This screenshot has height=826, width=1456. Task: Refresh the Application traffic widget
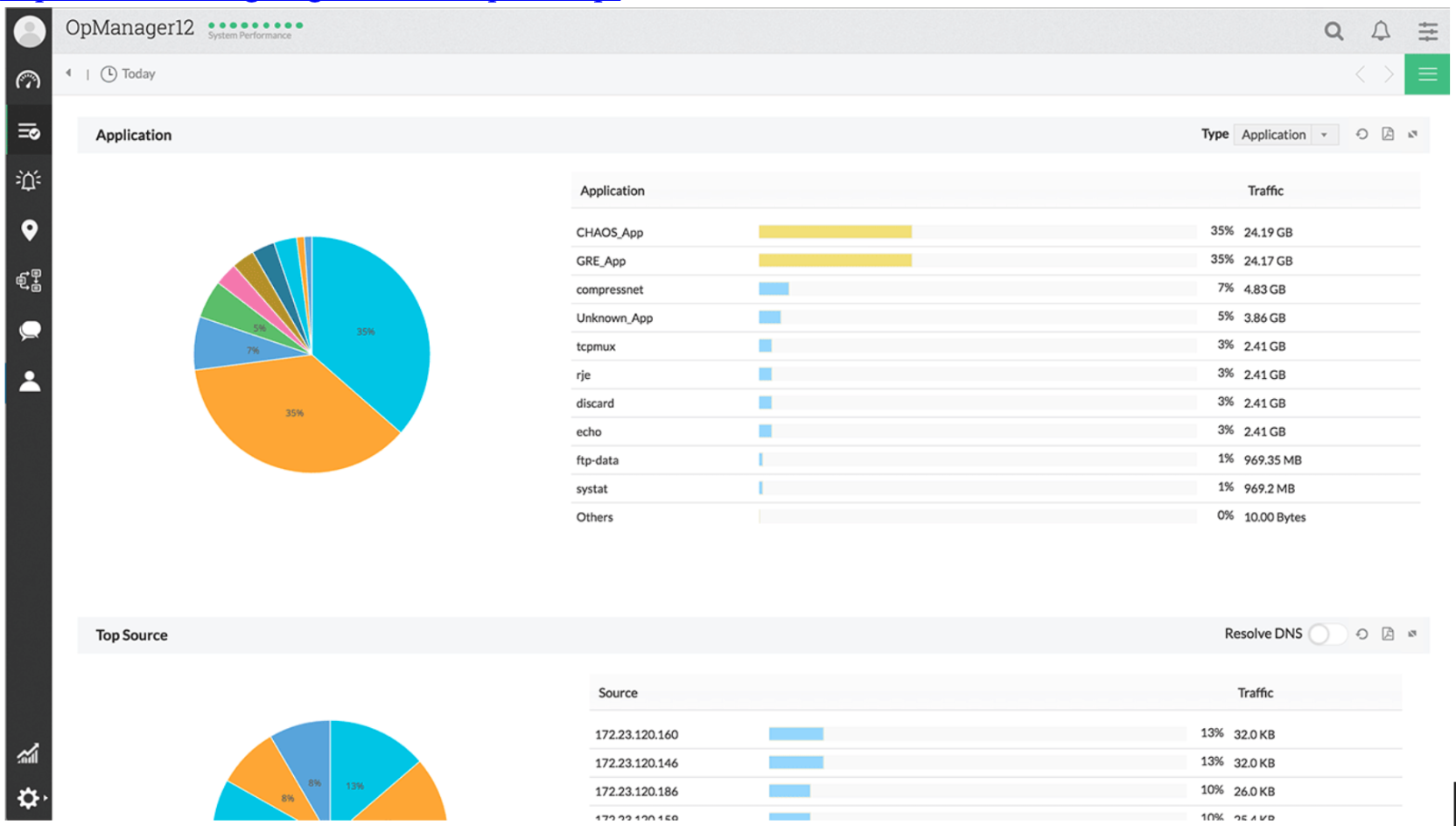click(1361, 134)
